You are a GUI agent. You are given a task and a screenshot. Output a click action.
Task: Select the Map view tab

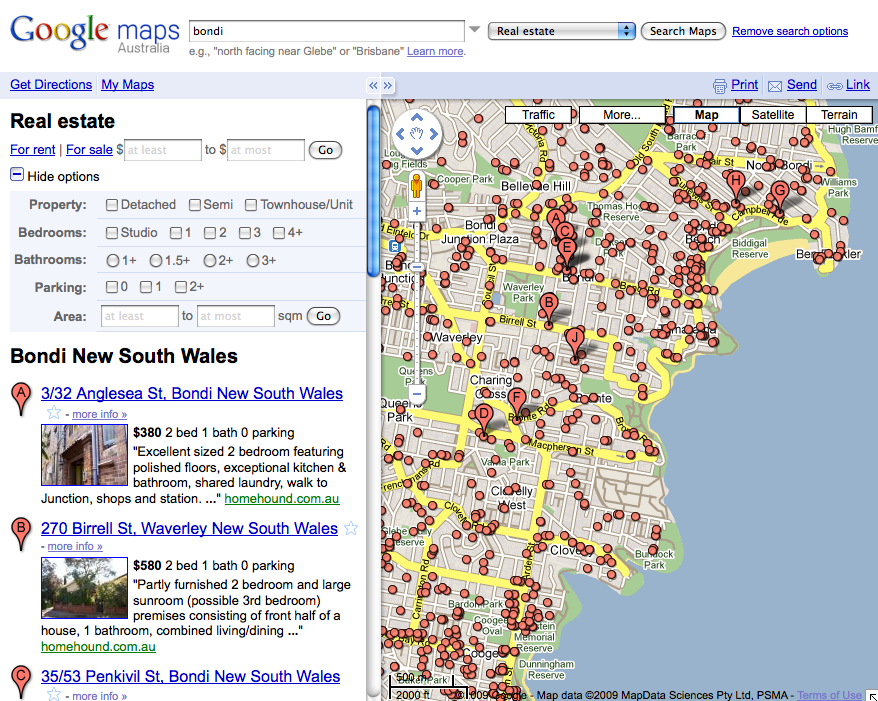point(706,115)
